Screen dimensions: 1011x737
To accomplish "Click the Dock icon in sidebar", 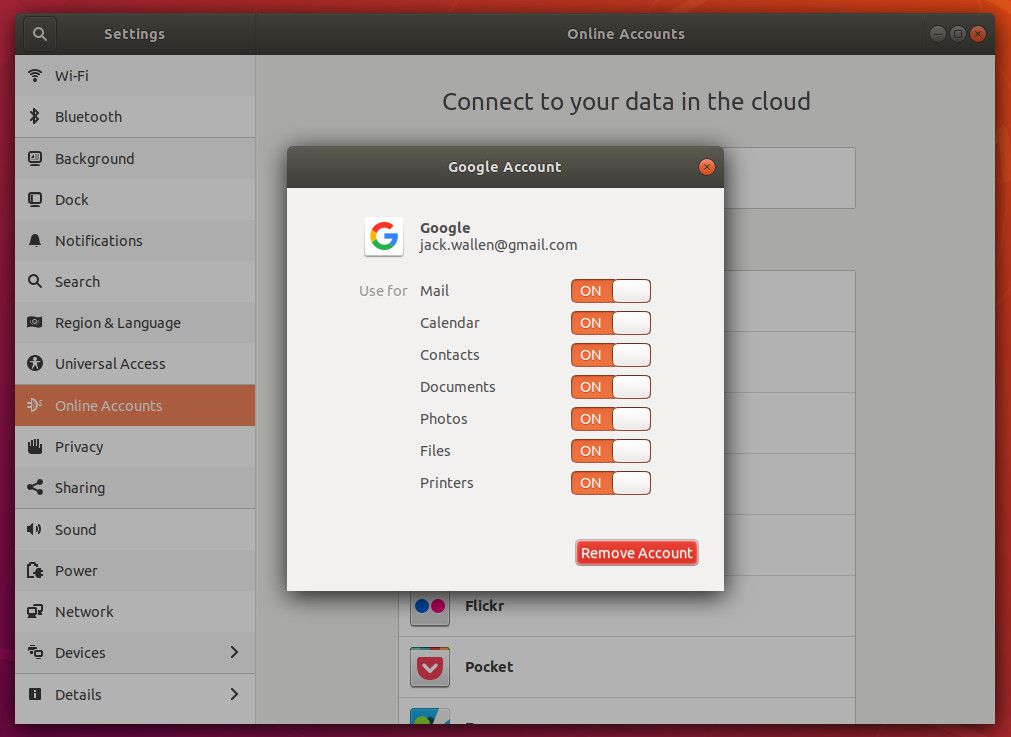I will pos(35,199).
